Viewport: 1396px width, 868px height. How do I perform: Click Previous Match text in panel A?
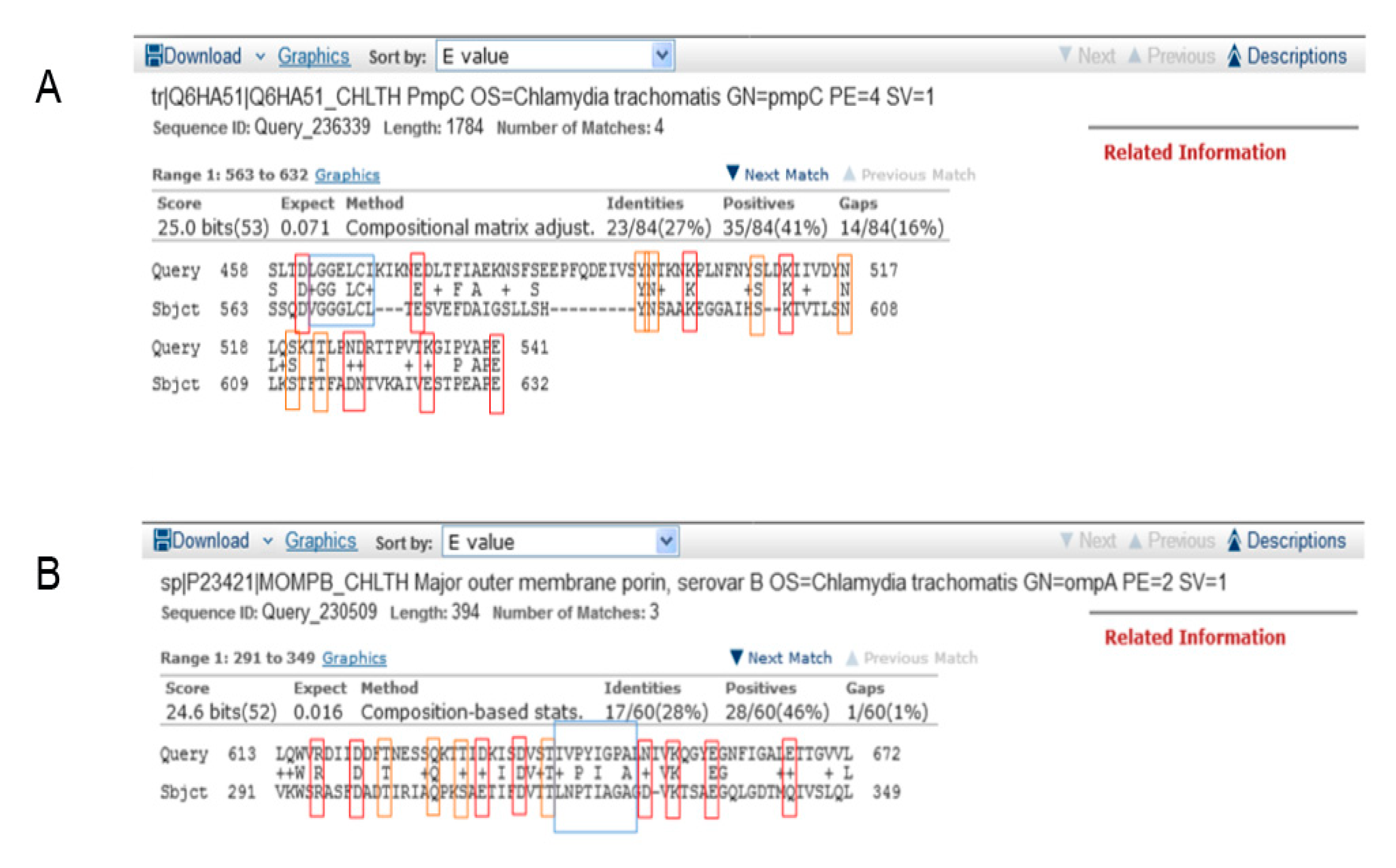pos(918,175)
